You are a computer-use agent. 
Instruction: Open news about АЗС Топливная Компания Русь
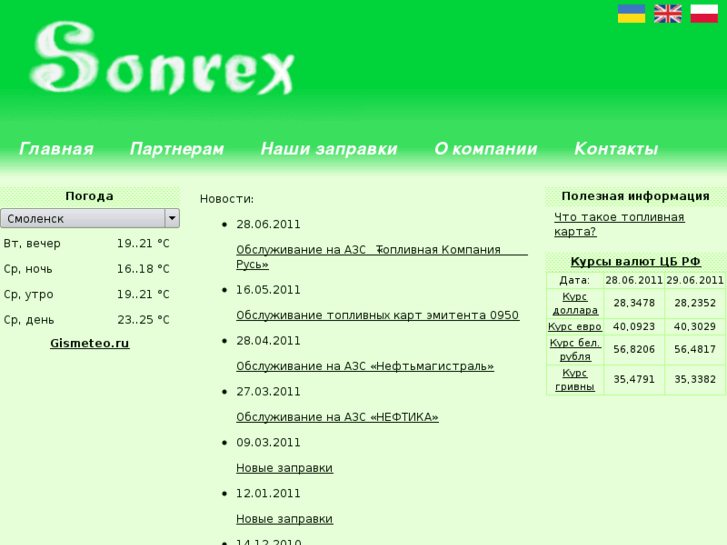[x=382, y=256]
